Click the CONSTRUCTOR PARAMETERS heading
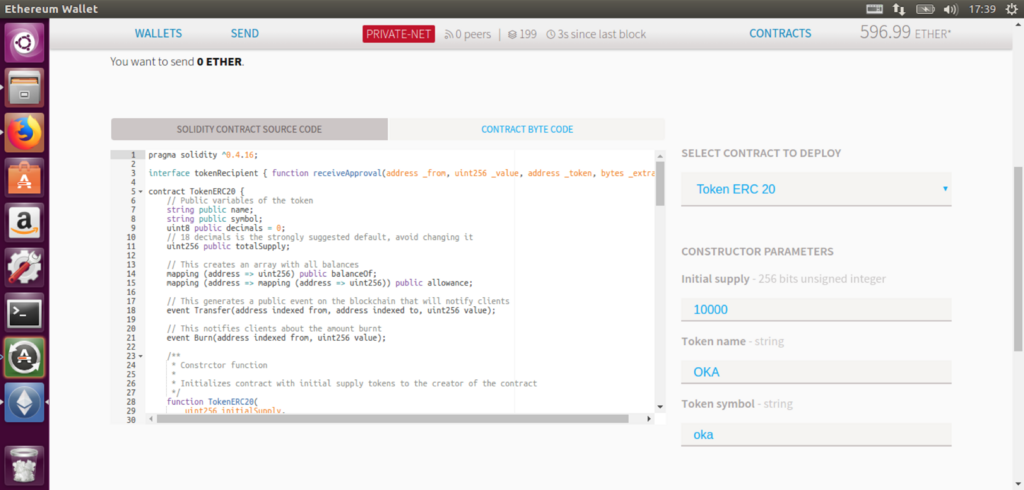 coord(757,251)
